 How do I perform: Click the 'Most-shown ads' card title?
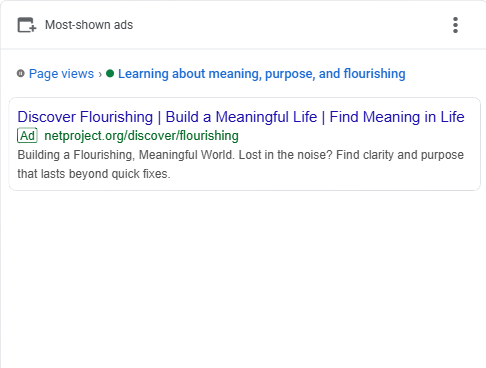pyautogui.click(x=89, y=25)
